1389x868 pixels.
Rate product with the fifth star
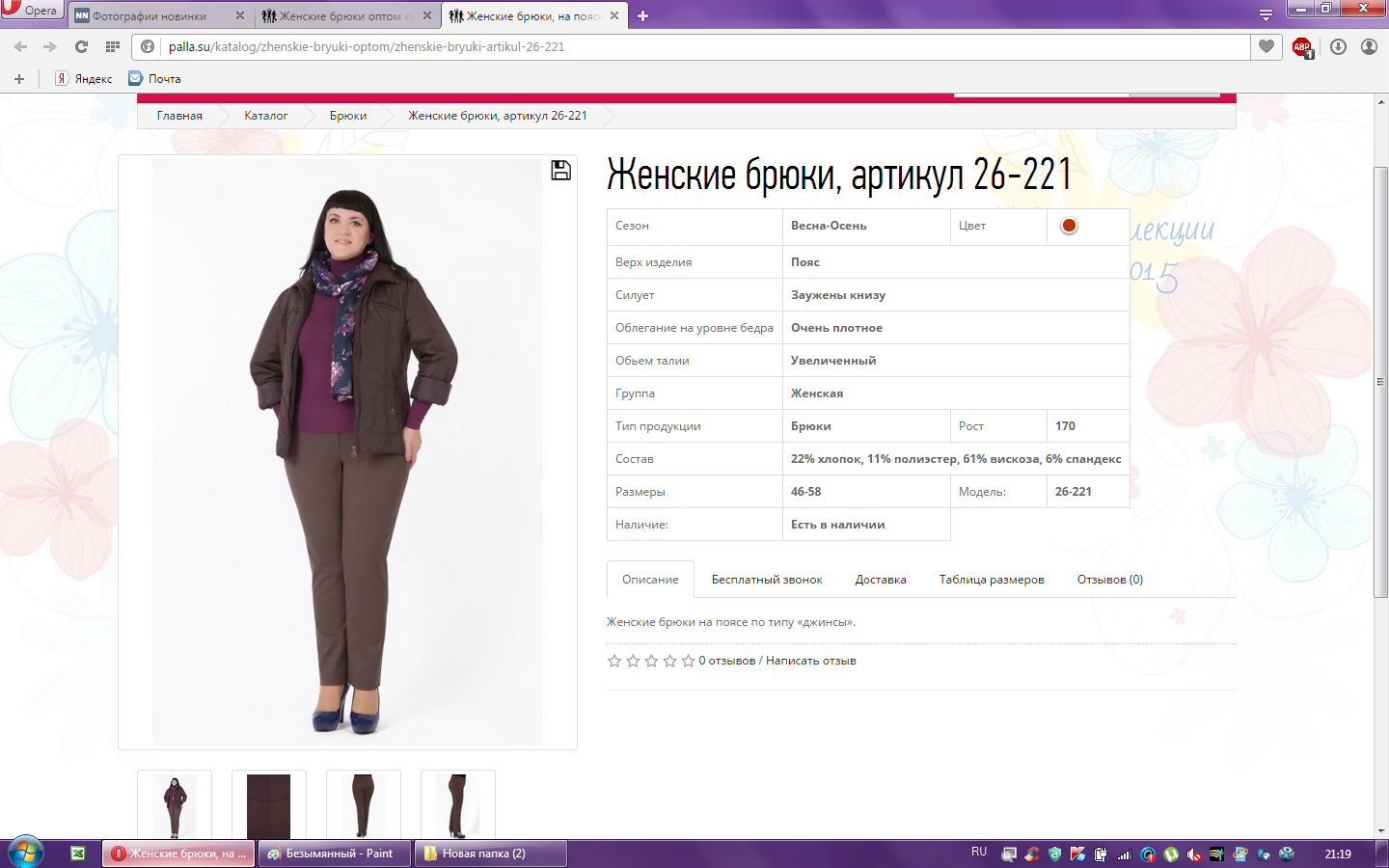(688, 661)
